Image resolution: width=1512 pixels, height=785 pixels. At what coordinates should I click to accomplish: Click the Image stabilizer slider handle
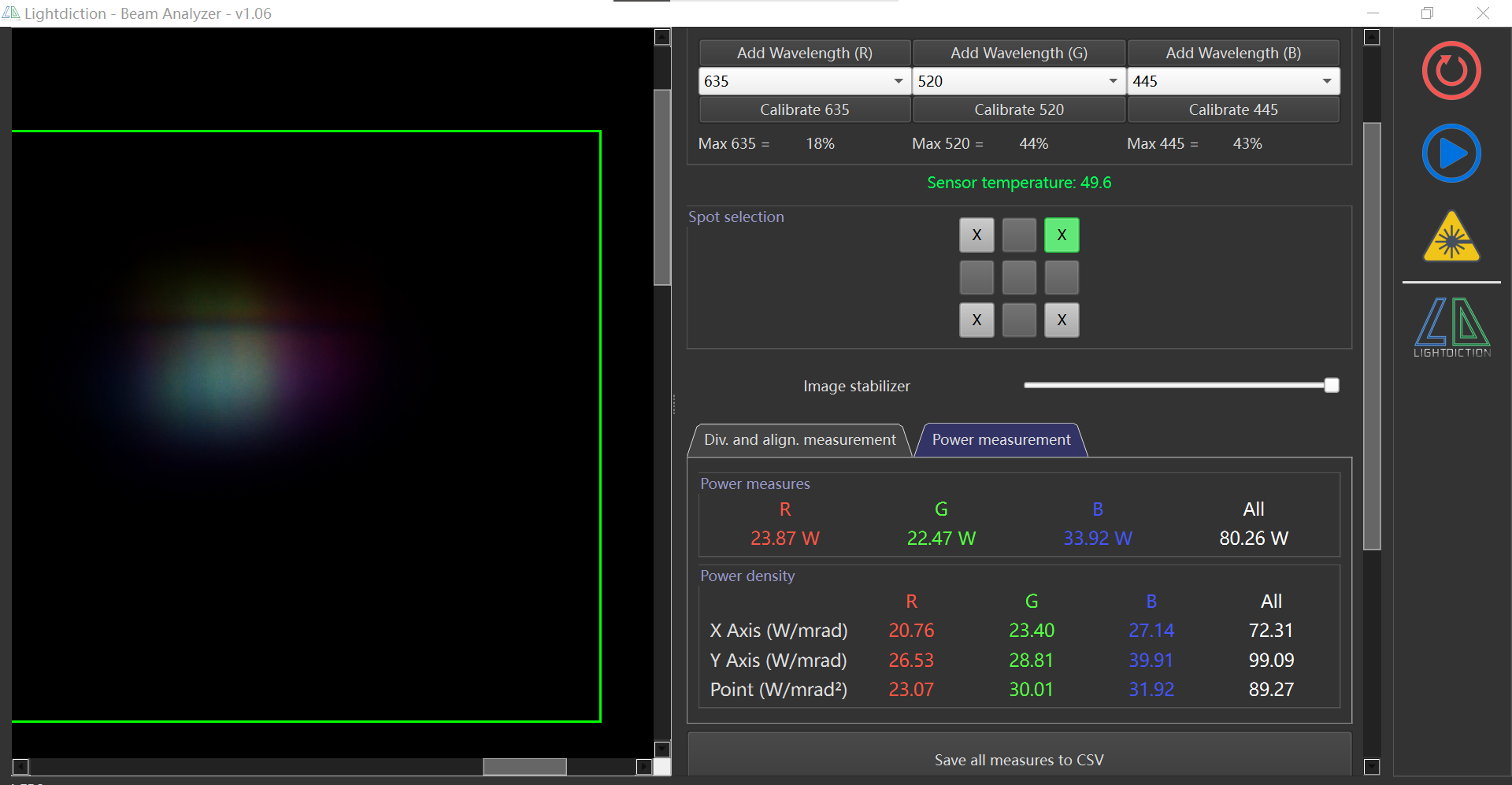point(1331,386)
